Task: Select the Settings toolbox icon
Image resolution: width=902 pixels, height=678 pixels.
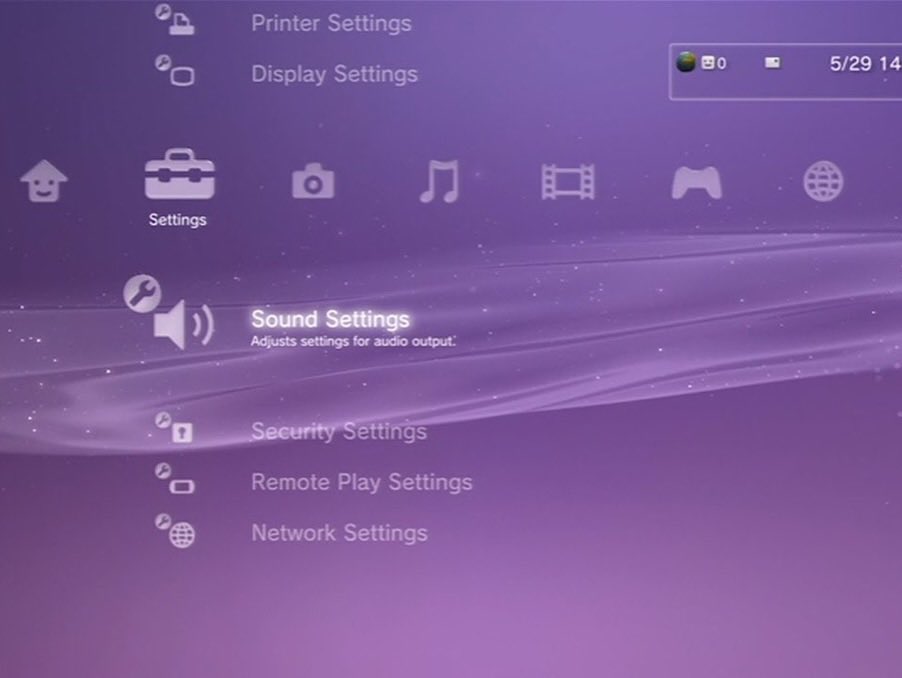Action: [179, 174]
